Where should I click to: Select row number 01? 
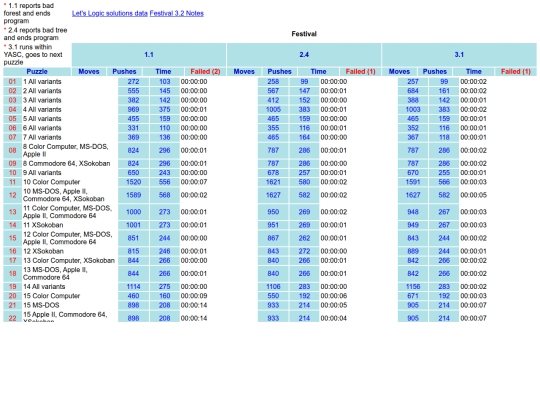pos(12,82)
